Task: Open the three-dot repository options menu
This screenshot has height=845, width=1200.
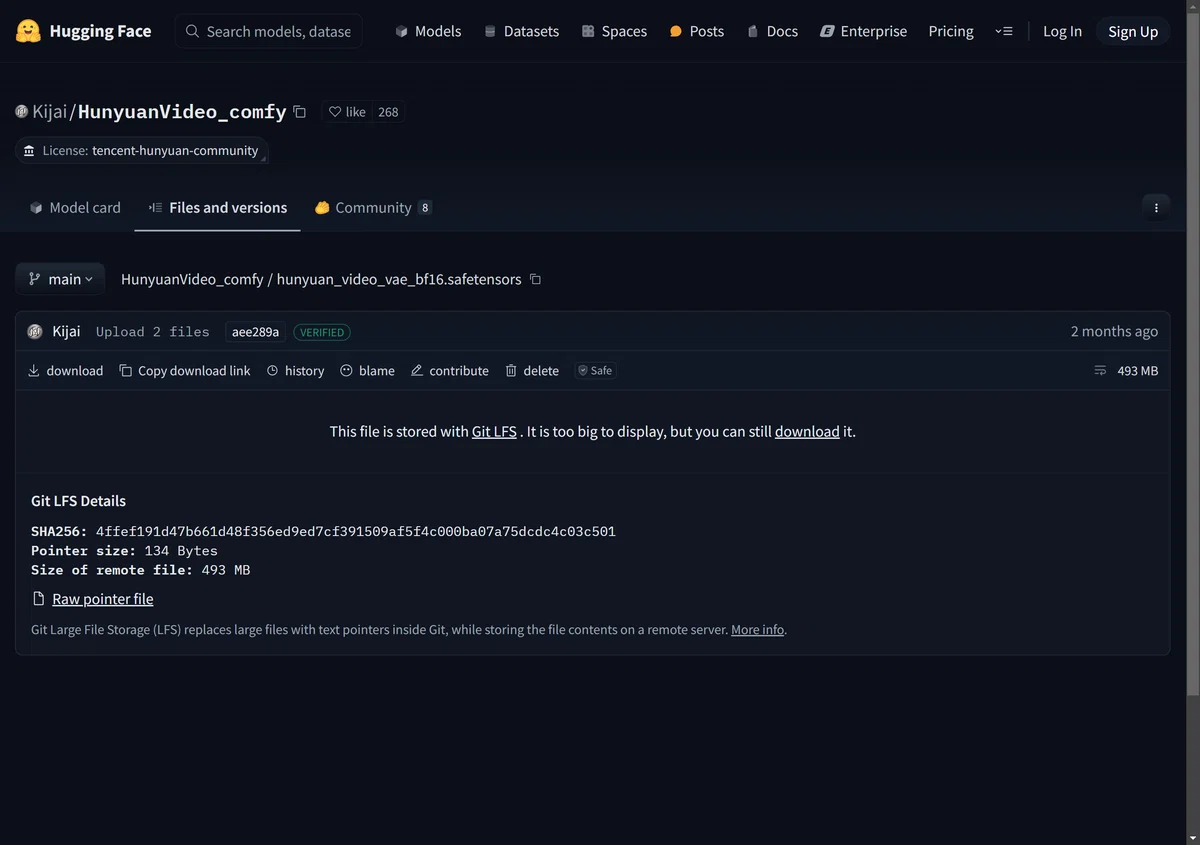Action: click(x=1156, y=208)
